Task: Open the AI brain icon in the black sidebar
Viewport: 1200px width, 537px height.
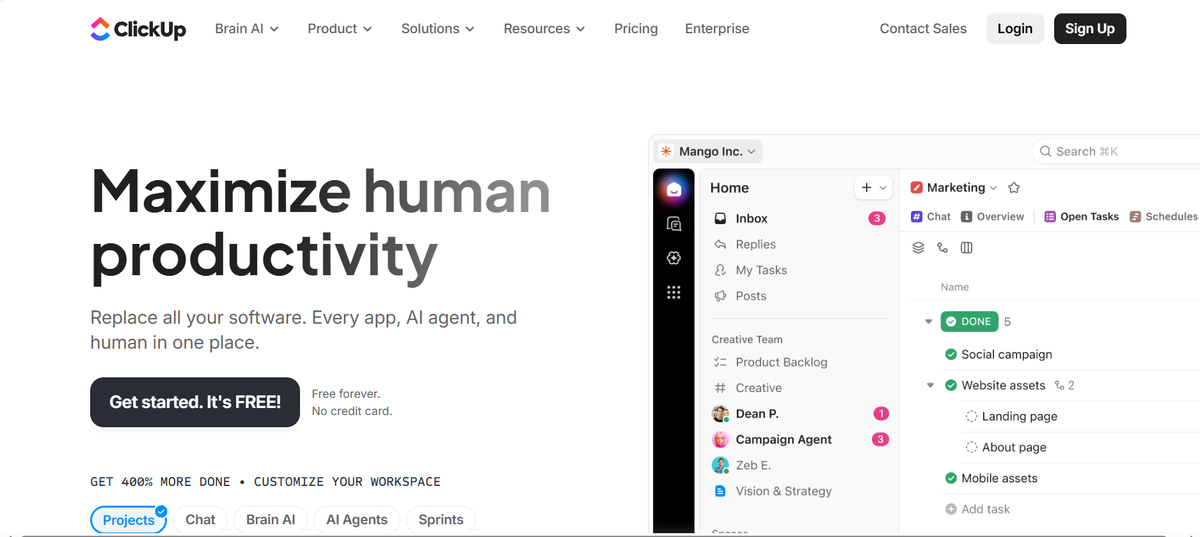Action: point(674,258)
